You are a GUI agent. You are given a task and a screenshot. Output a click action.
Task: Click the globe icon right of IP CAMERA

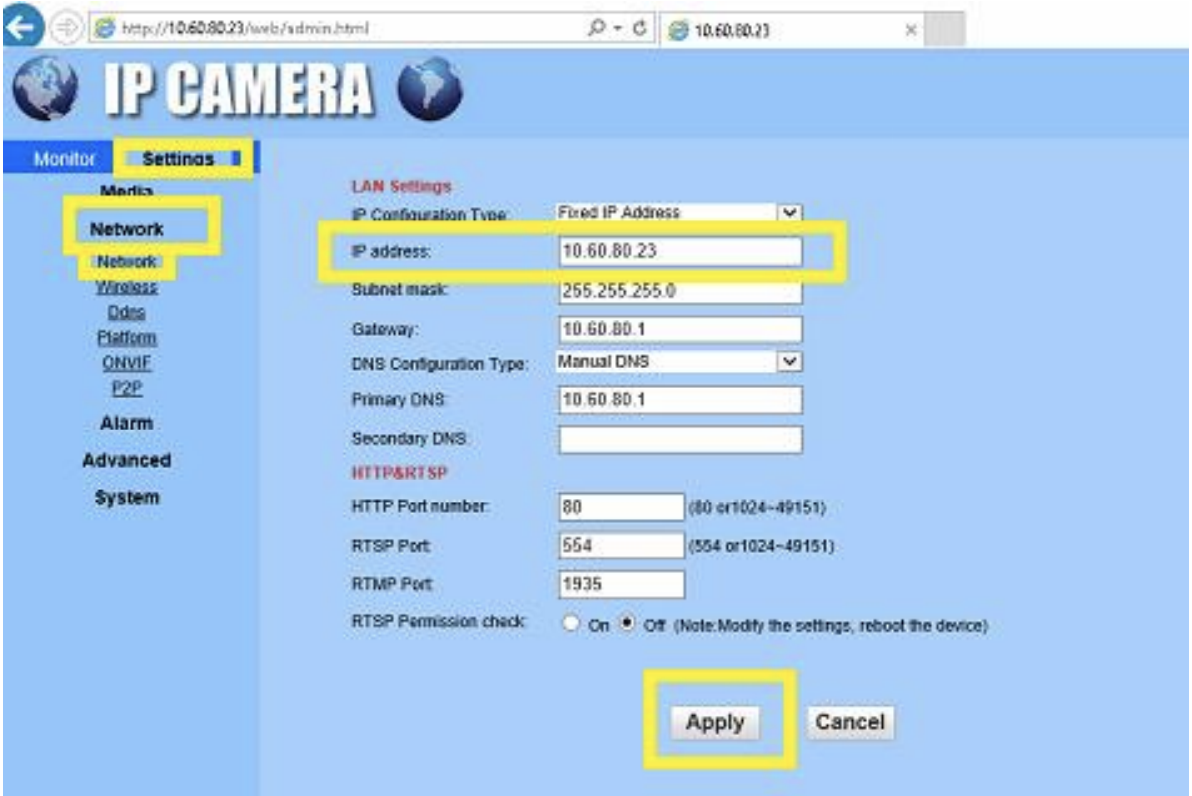pos(429,92)
